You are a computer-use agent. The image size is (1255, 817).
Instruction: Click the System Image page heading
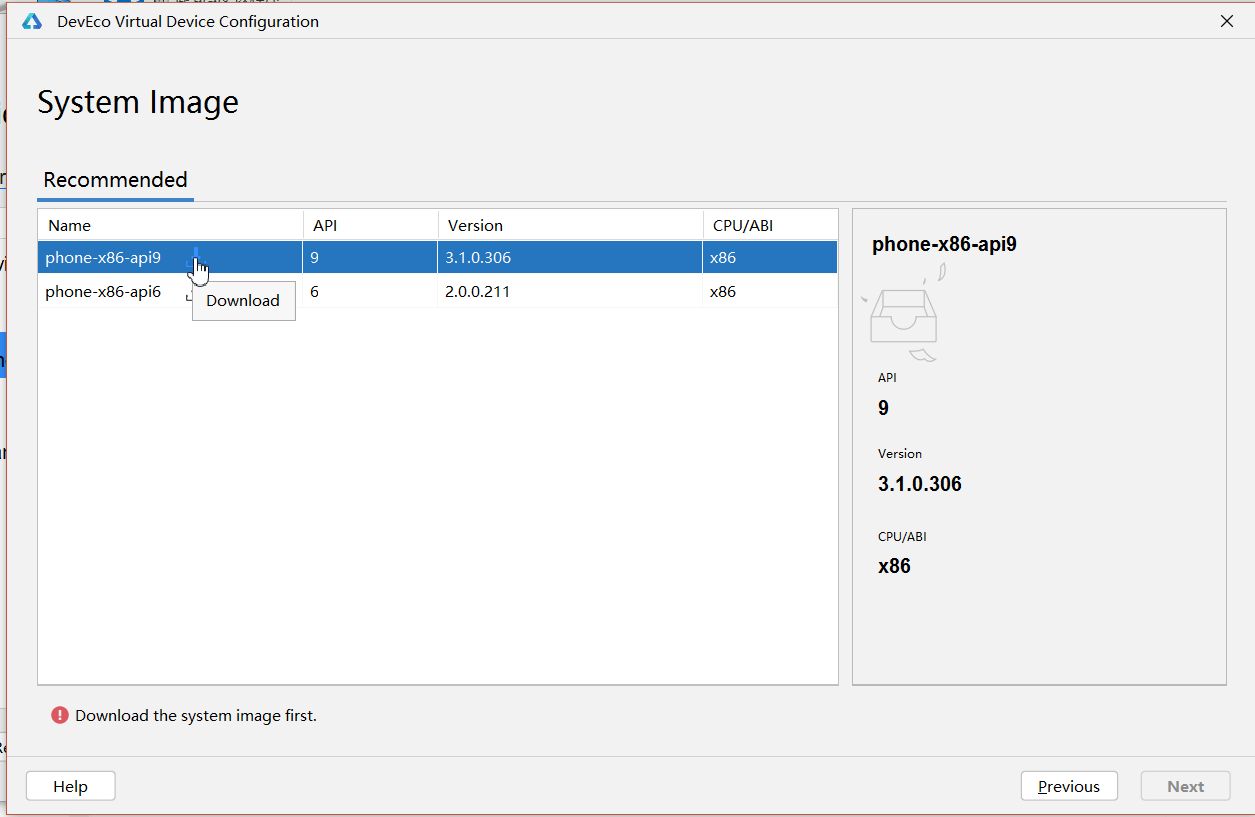click(x=138, y=102)
